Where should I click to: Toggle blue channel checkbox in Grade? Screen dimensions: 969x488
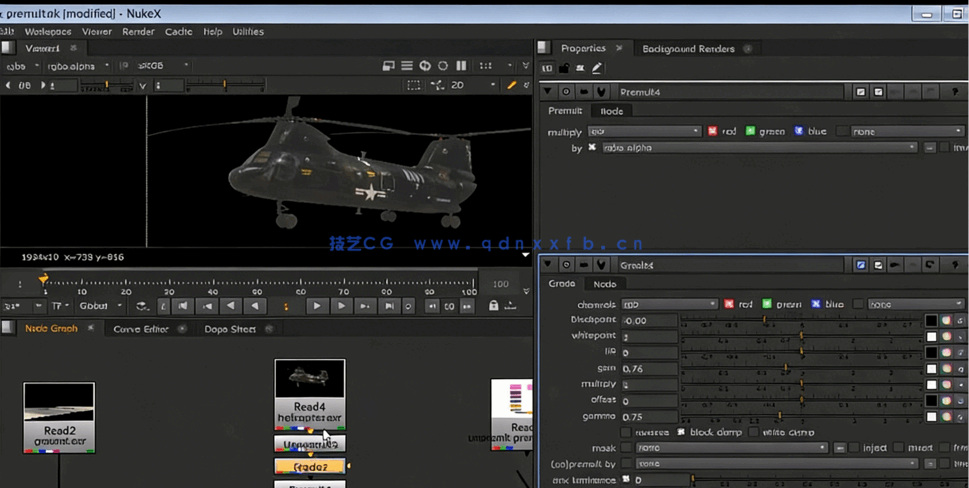[x=816, y=304]
